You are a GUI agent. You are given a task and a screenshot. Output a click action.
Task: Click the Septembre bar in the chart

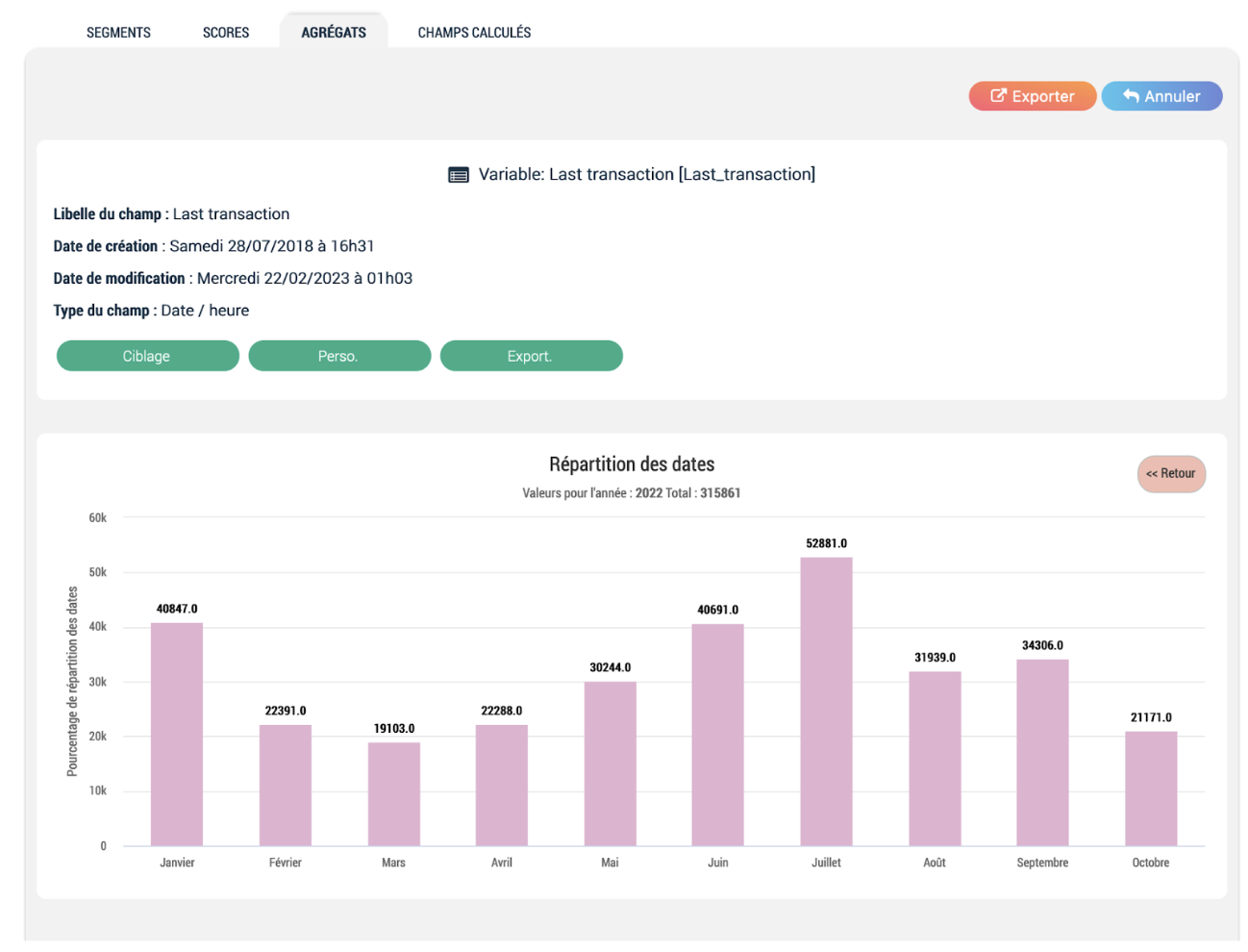point(1043,753)
